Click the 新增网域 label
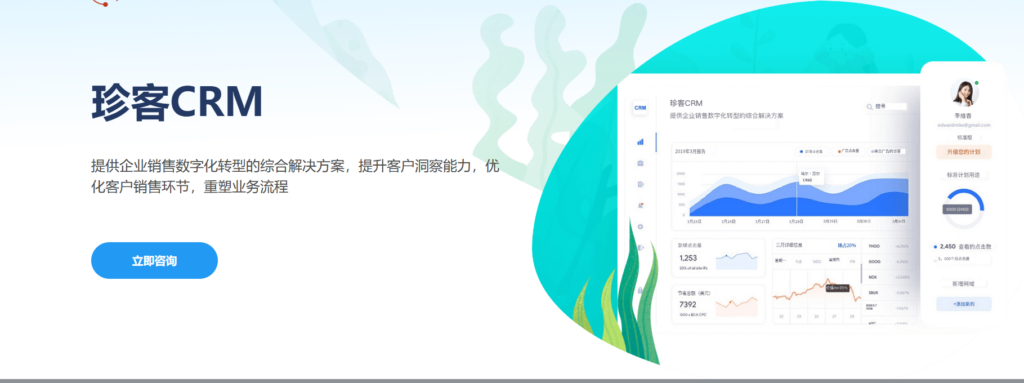 tap(964, 284)
